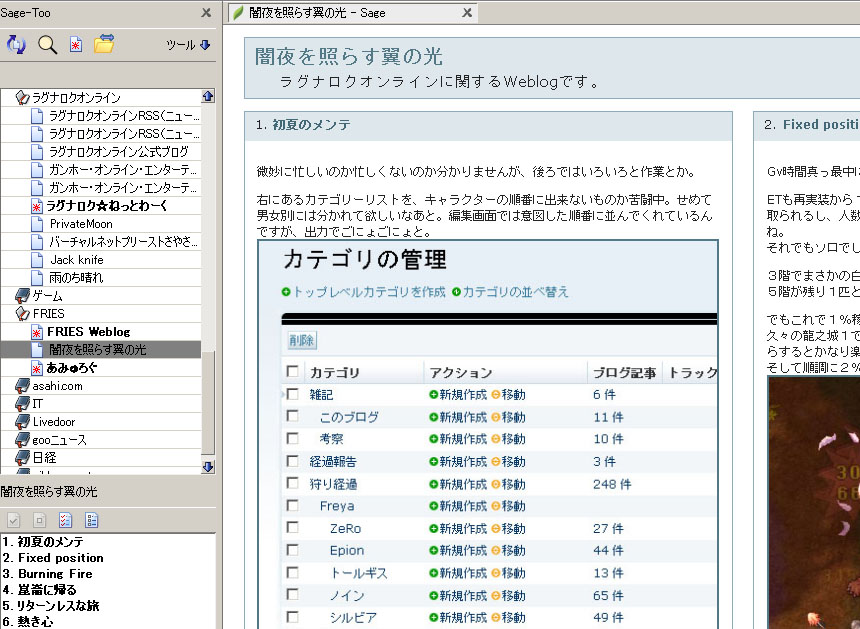This screenshot has height=629, width=860.
Task: Click the feed tree scrollbar thumb
Action: [x=208, y=403]
